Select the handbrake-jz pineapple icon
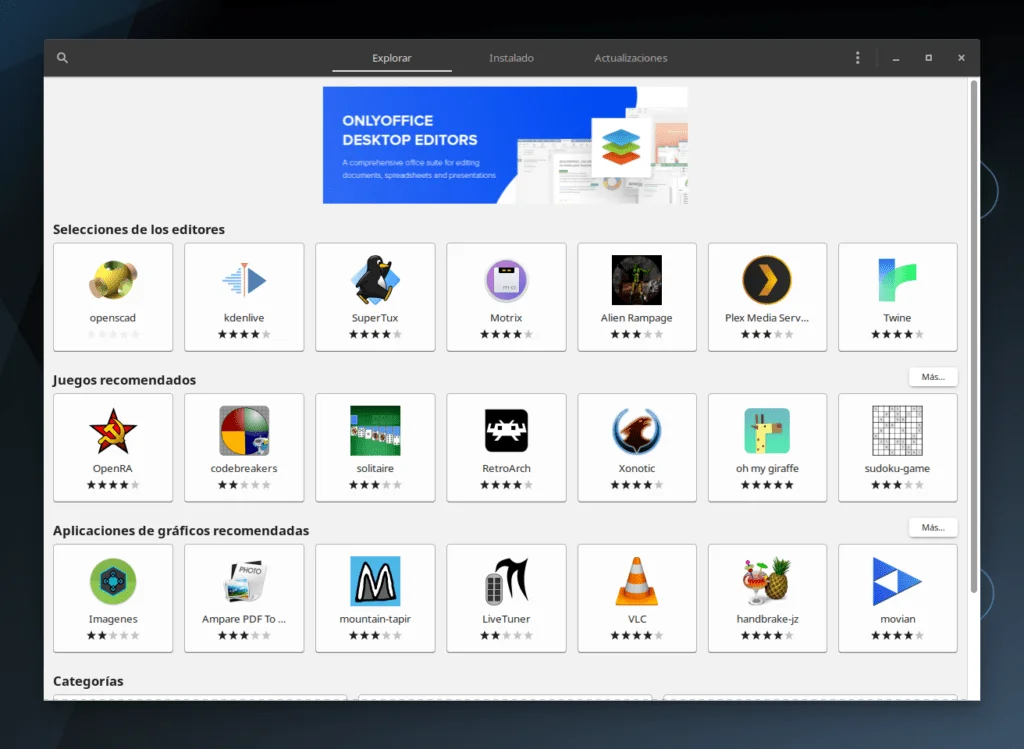This screenshot has width=1024, height=749. point(767,581)
